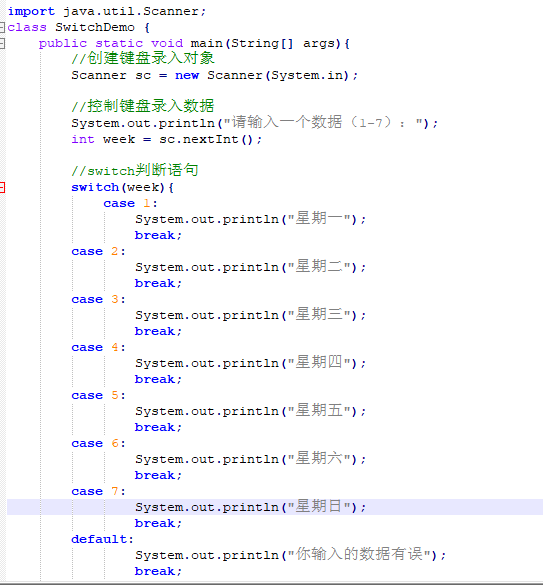Click the println line printing 星期四
This screenshot has width=543, height=585.
coord(250,363)
